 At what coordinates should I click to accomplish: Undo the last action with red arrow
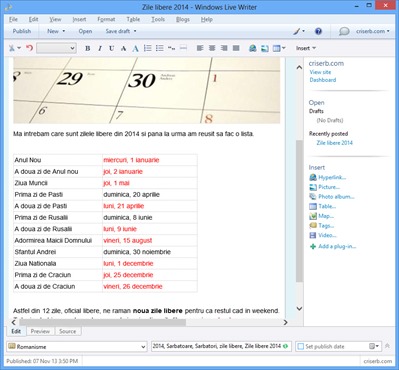pyautogui.click(x=29, y=48)
